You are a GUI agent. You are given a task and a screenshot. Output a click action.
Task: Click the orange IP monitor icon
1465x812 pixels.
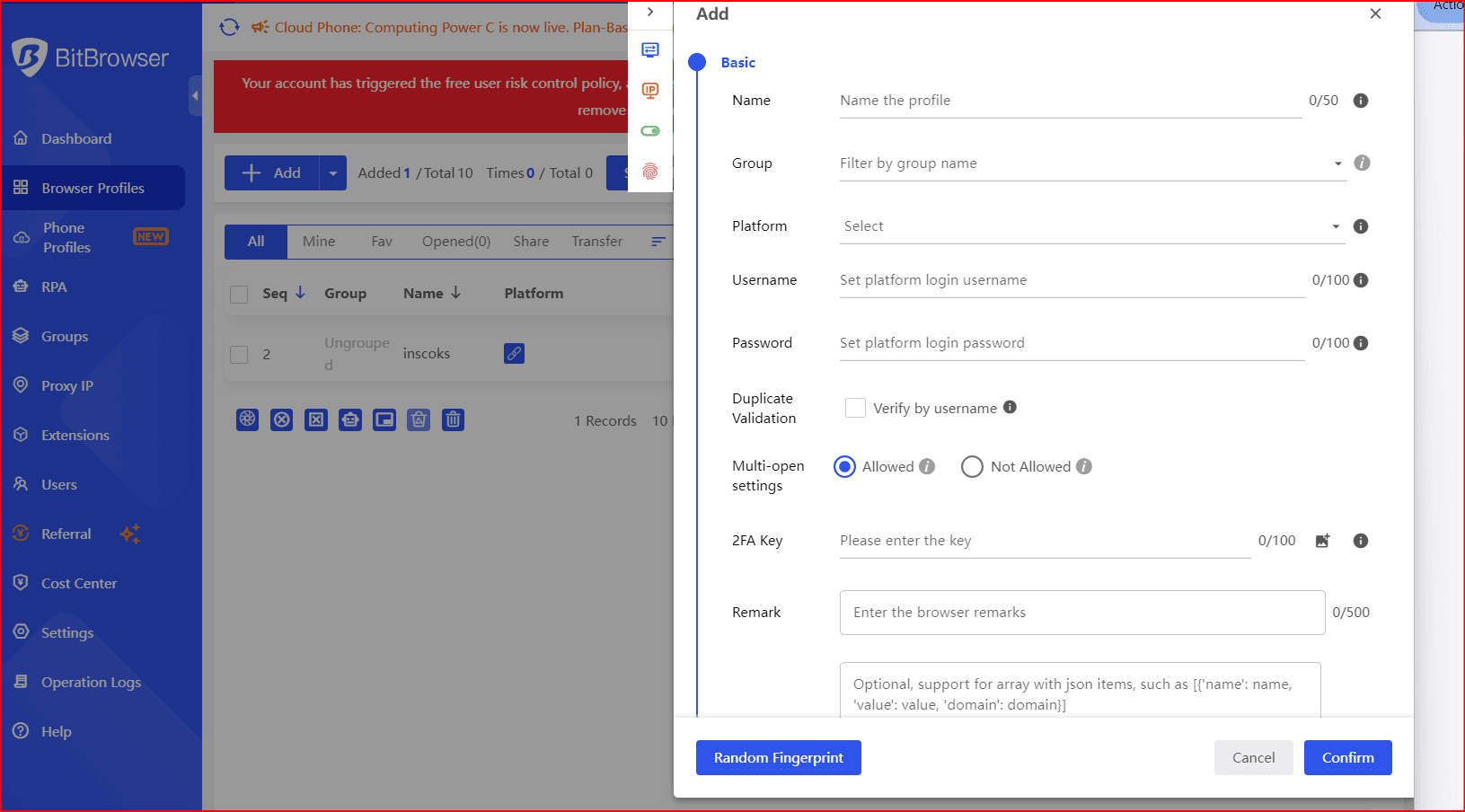coord(650,91)
